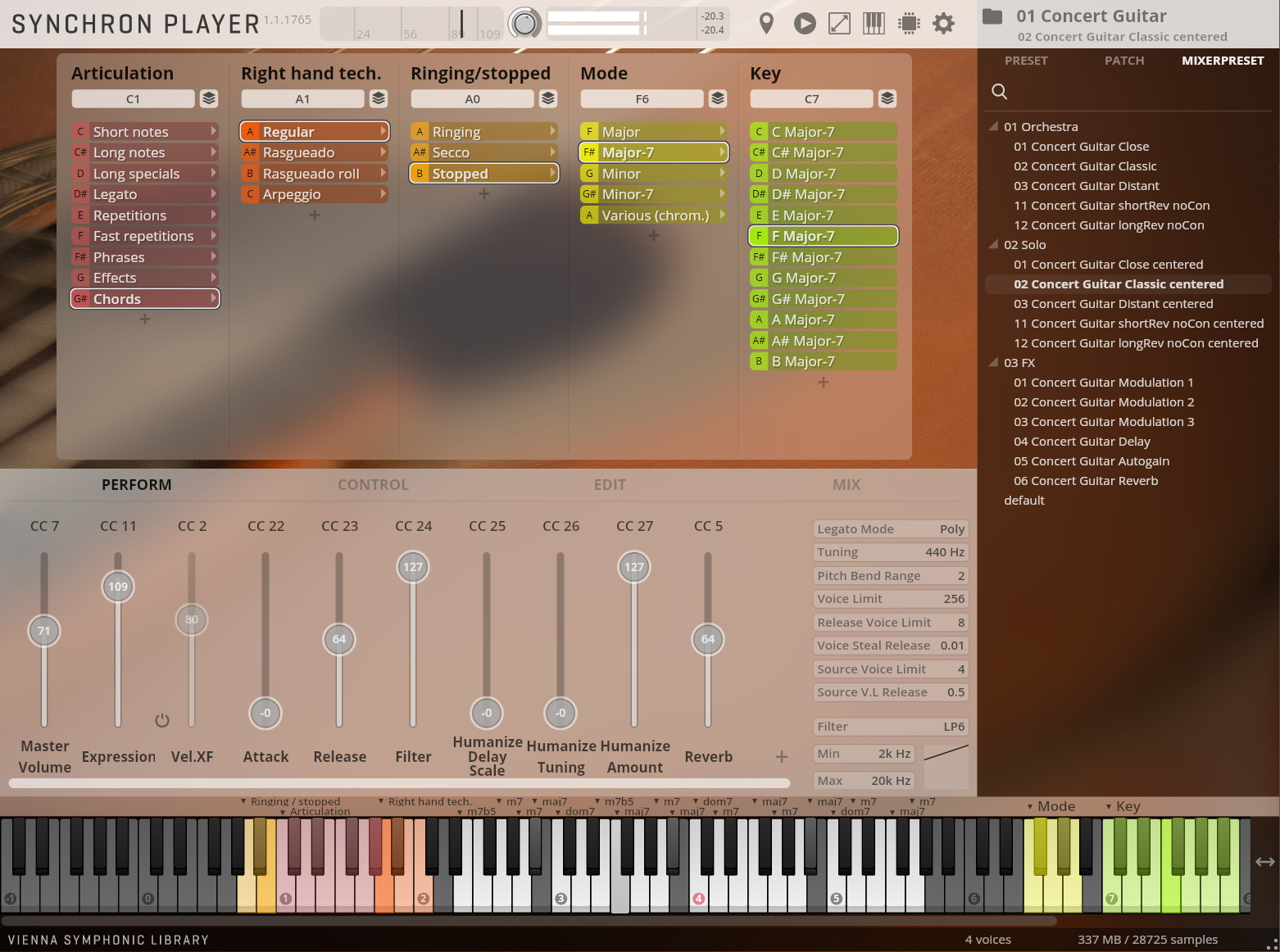This screenshot has width=1280, height=952.
Task: Open the Synchron Player settings gear
Action: [x=943, y=23]
